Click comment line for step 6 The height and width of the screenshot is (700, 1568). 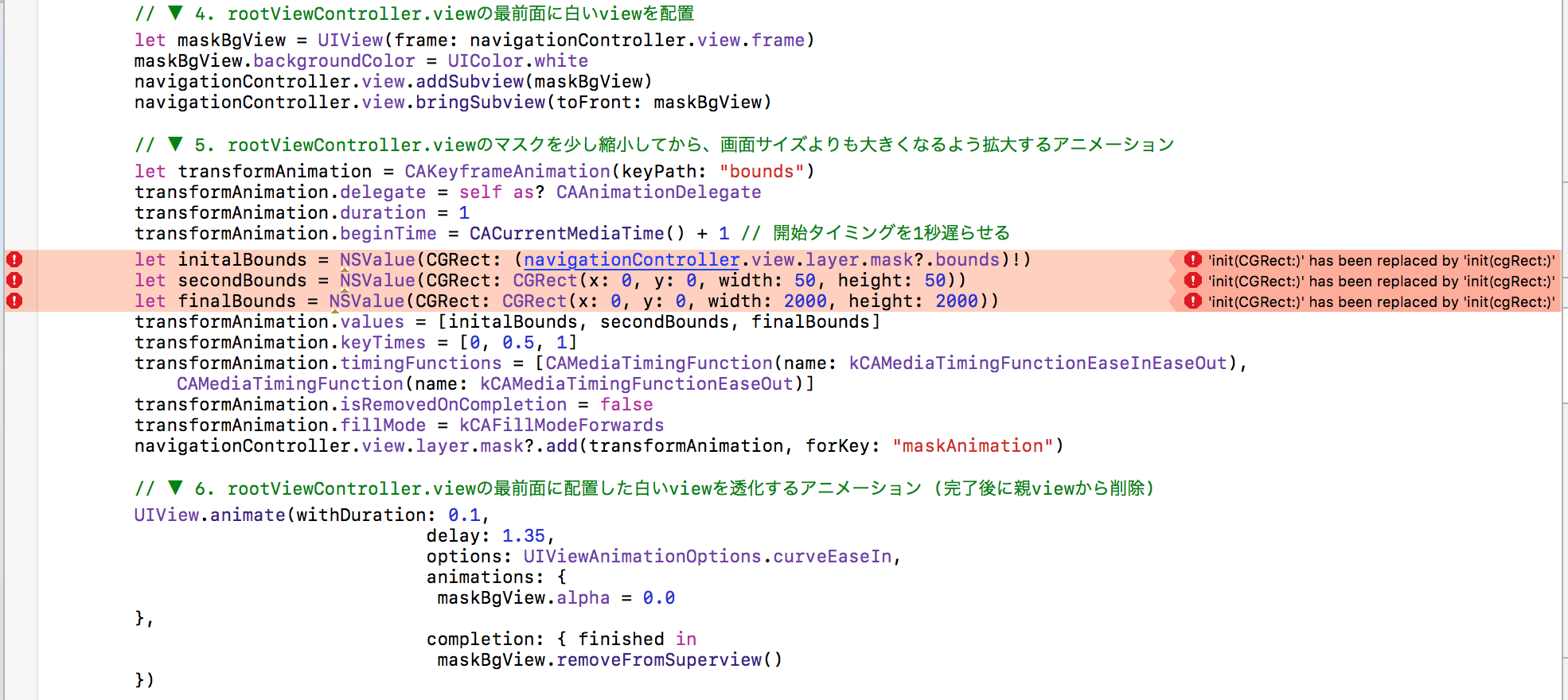coord(644,488)
